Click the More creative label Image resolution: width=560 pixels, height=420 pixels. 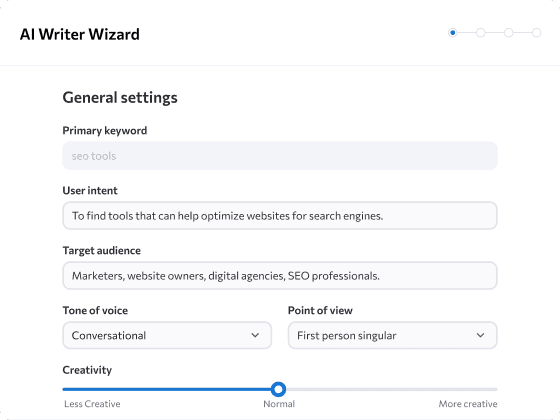(468, 404)
